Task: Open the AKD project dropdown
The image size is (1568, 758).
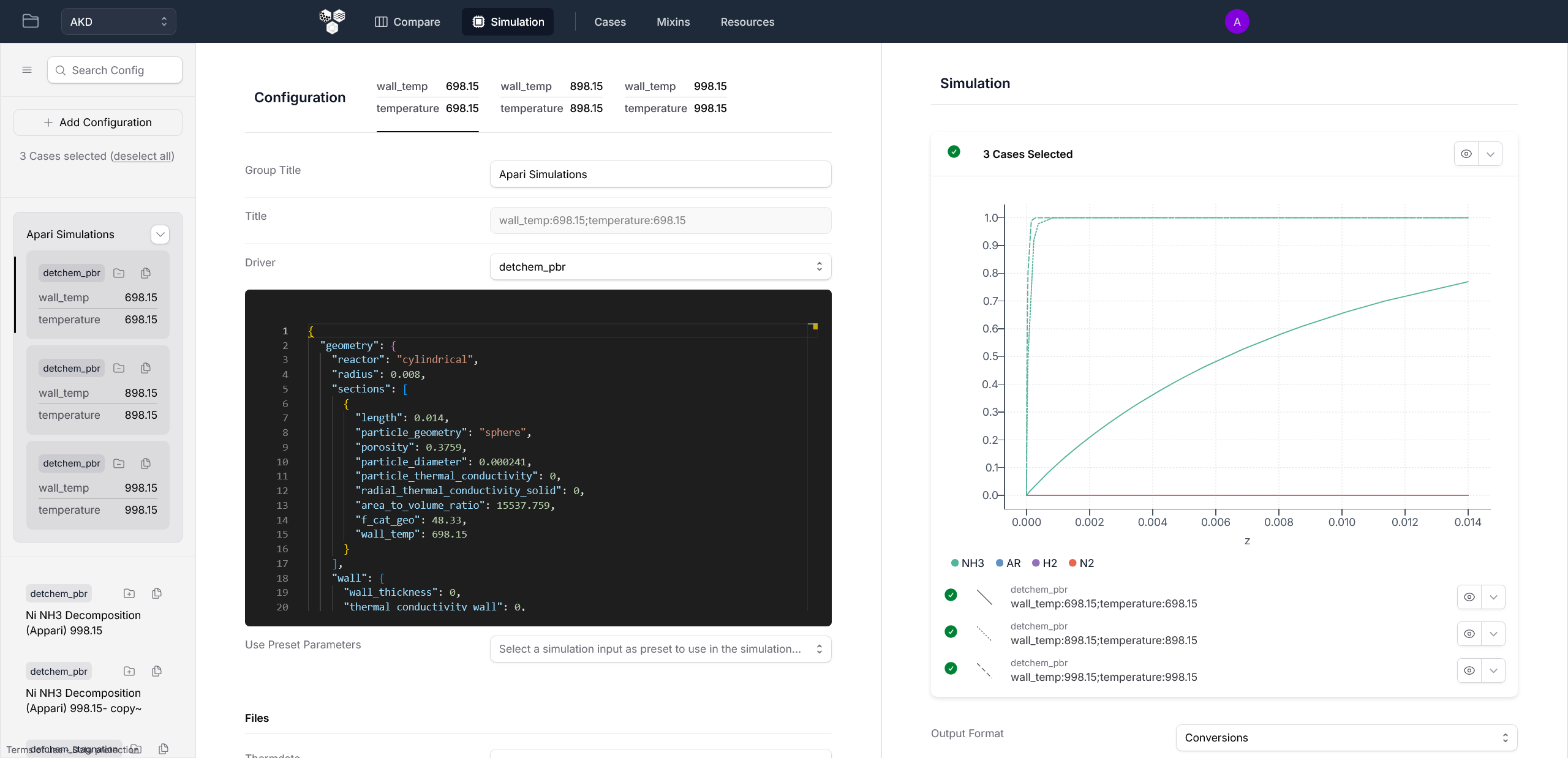Action: coord(119,21)
